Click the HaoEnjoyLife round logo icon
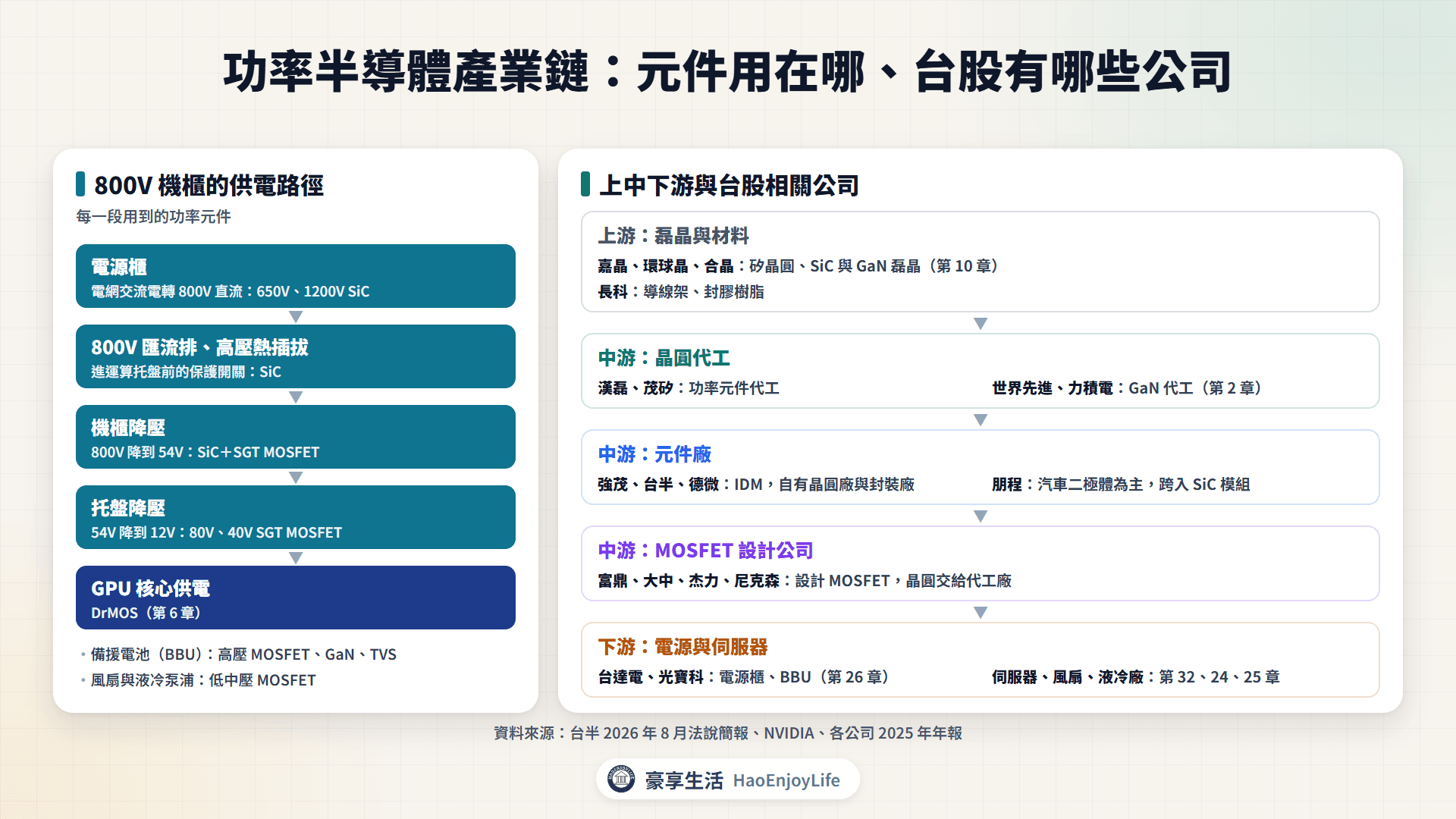 pyautogui.click(x=621, y=779)
